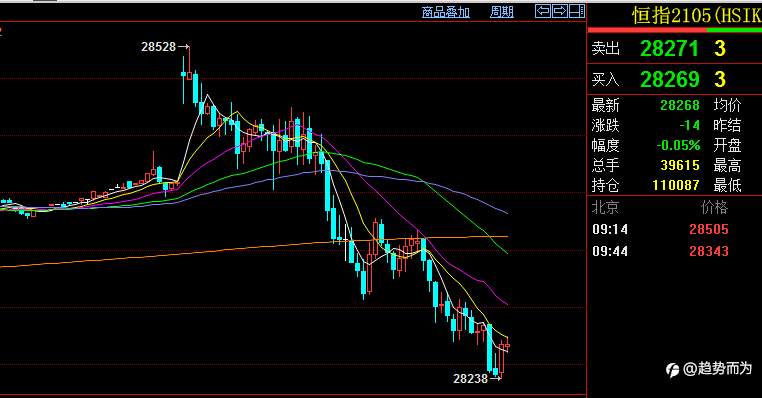
Task: Click the 价格 column header
Action: (x=714, y=208)
